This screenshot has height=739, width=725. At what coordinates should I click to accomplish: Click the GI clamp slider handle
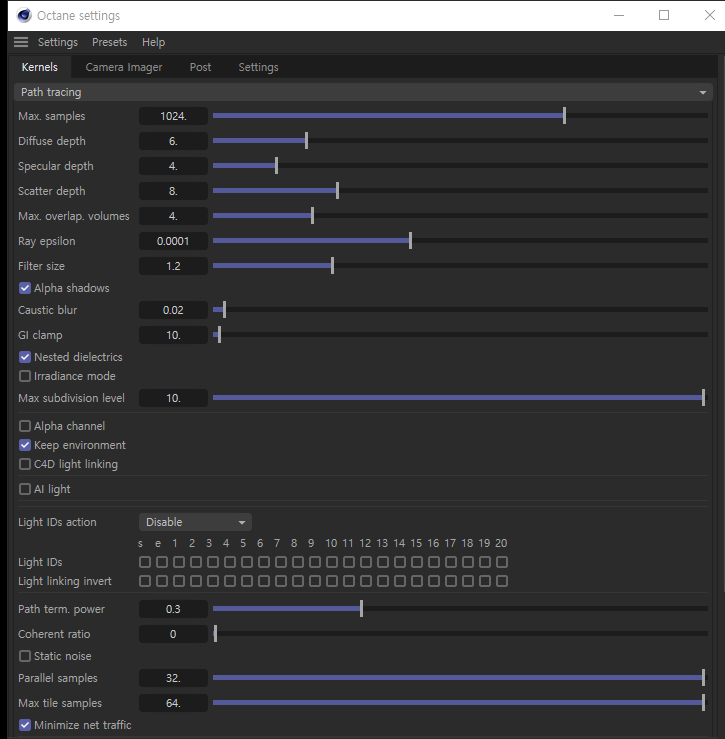coord(219,335)
